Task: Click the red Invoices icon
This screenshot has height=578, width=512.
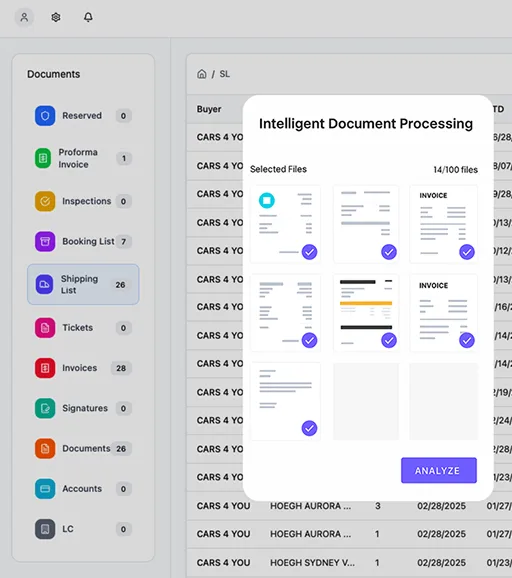Action: click(x=45, y=368)
